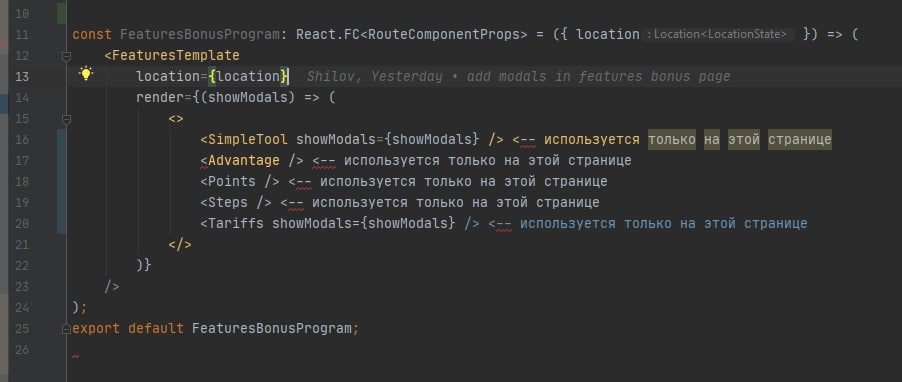Click the blue modified-lines marker beside line 18
Screen dimensions: 902x382
(x=62, y=182)
